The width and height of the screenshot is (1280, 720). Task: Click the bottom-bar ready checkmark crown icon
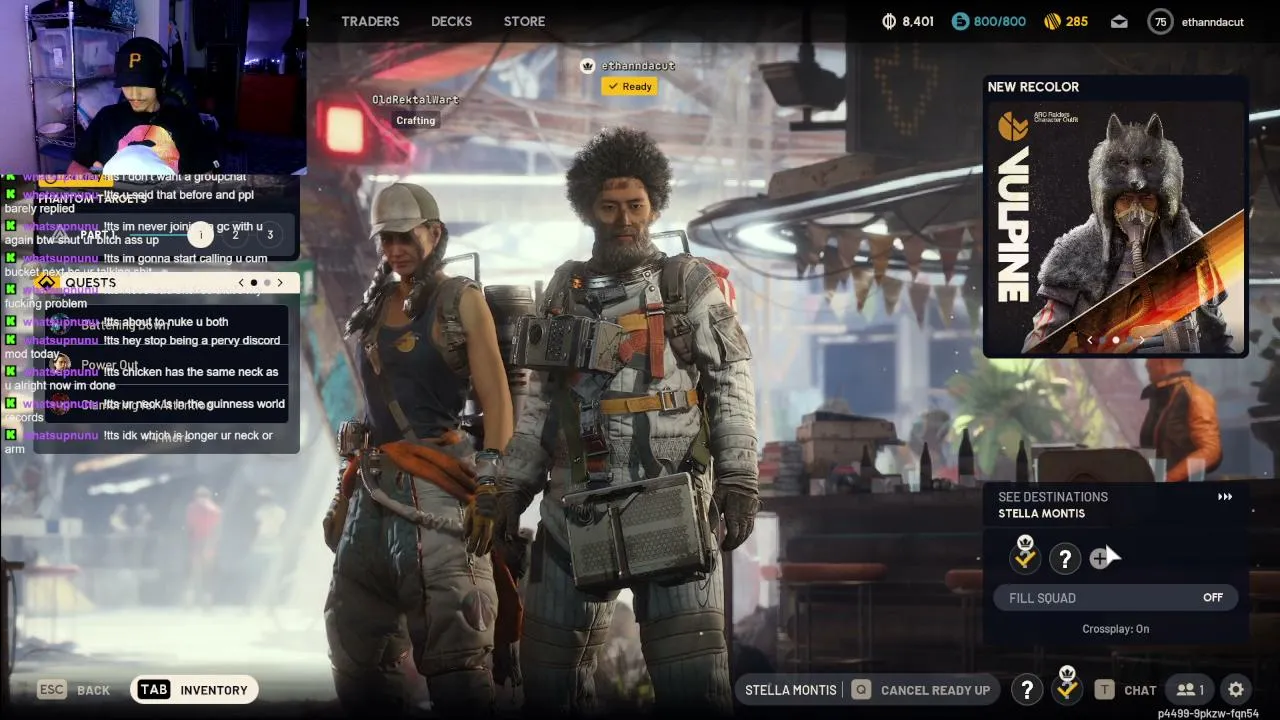click(1067, 686)
